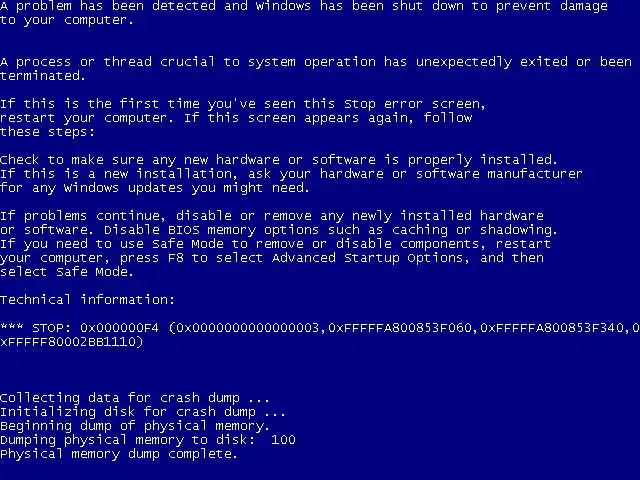
Task: Click the STOP error code 0x000000F4
Action: pyautogui.click(x=119, y=328)
